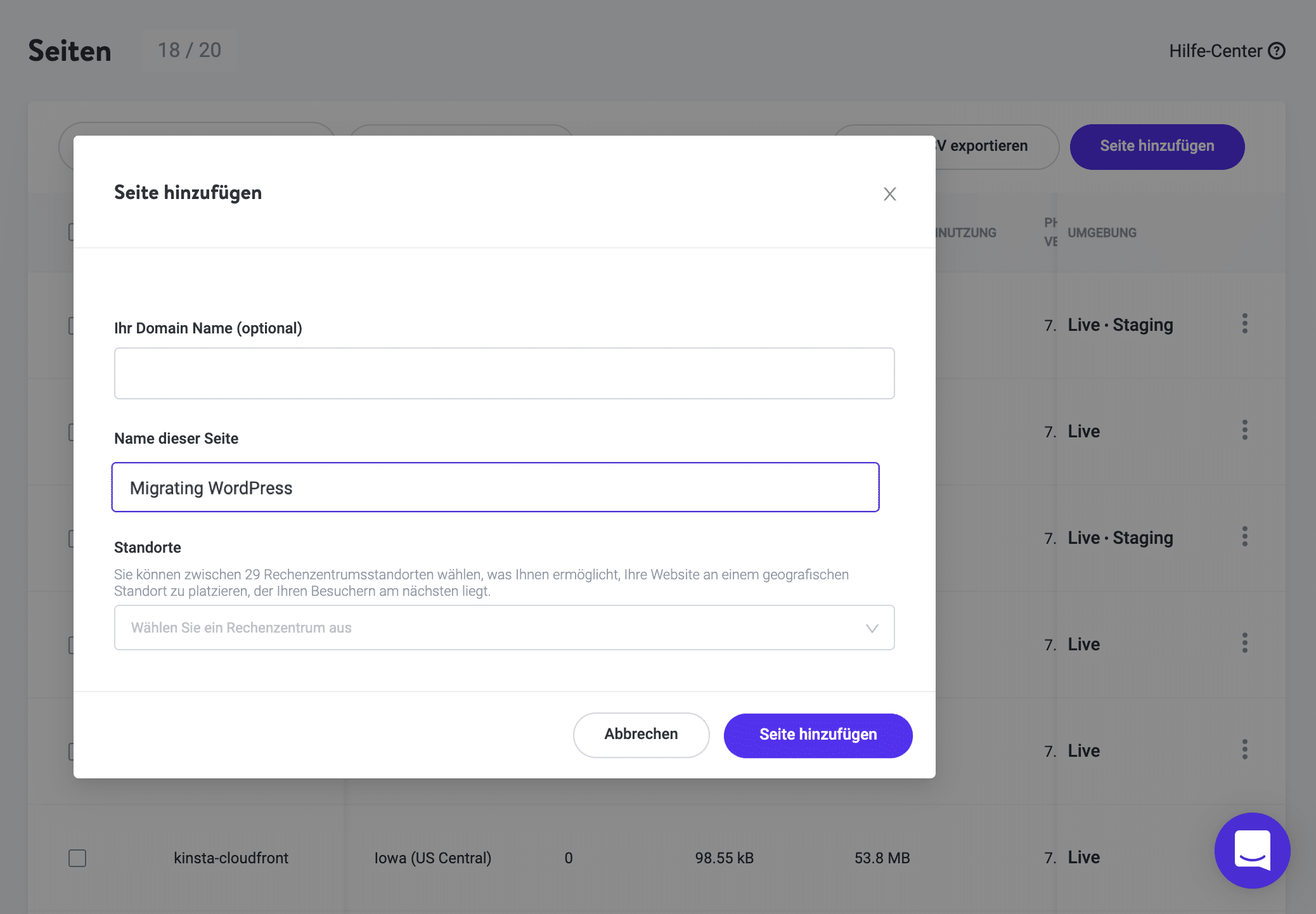
Task: Close the Seite hinzufügen dialog
Action: click(890, 194)
